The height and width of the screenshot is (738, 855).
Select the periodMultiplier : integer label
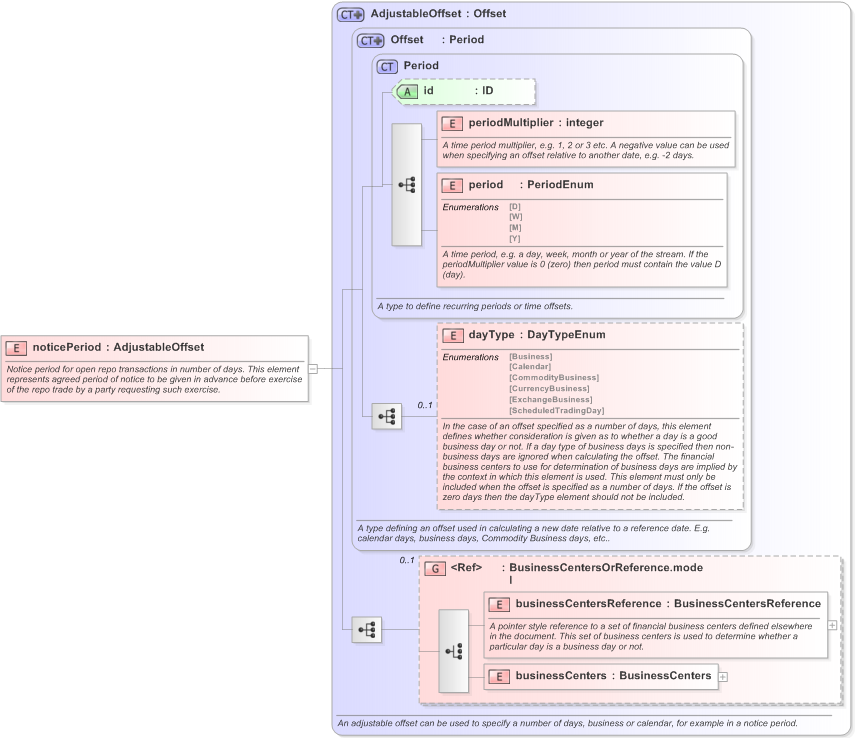(x=536, y=123)
